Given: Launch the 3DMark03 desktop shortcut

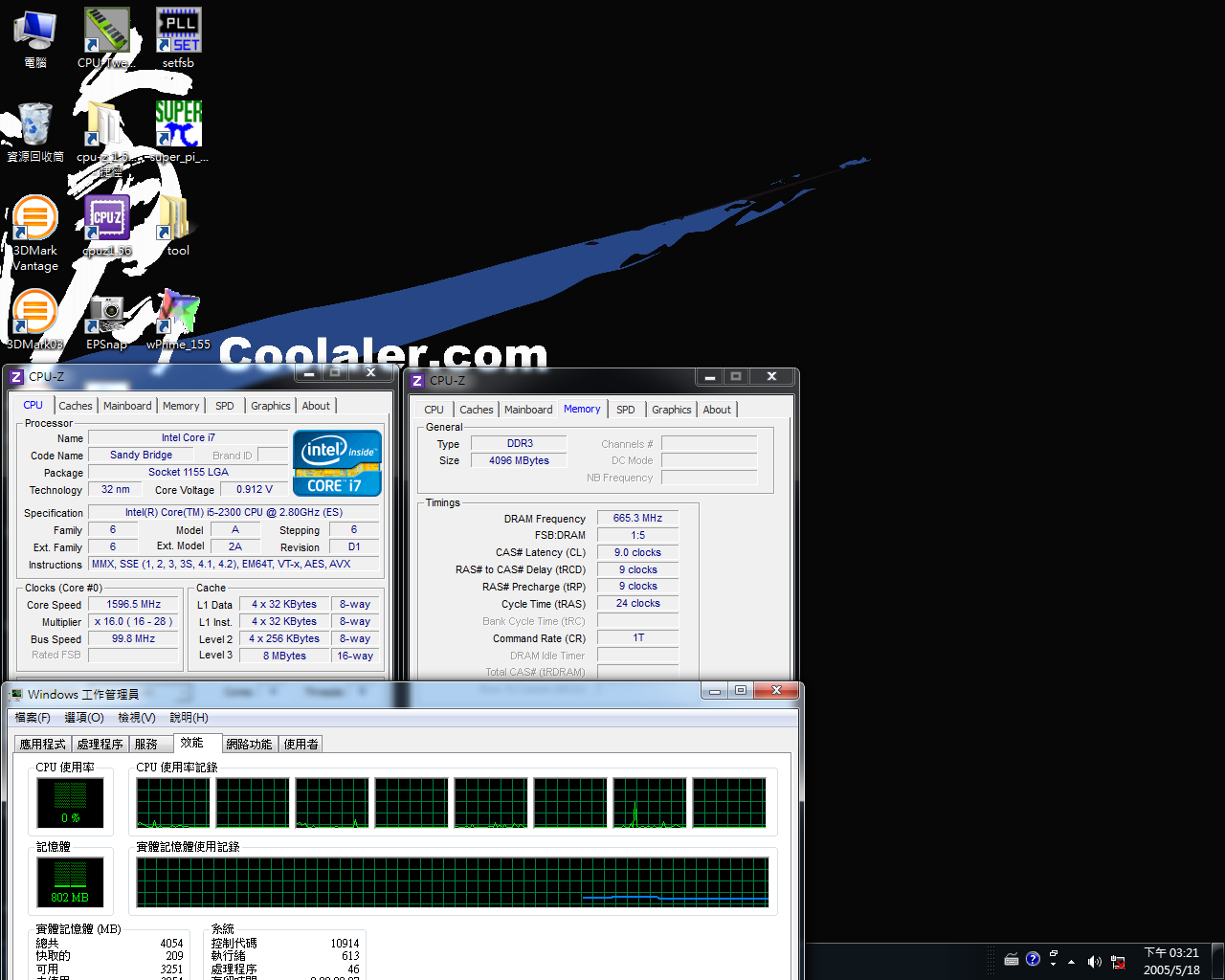Looking at the screenshot, I should coord(35,320).
